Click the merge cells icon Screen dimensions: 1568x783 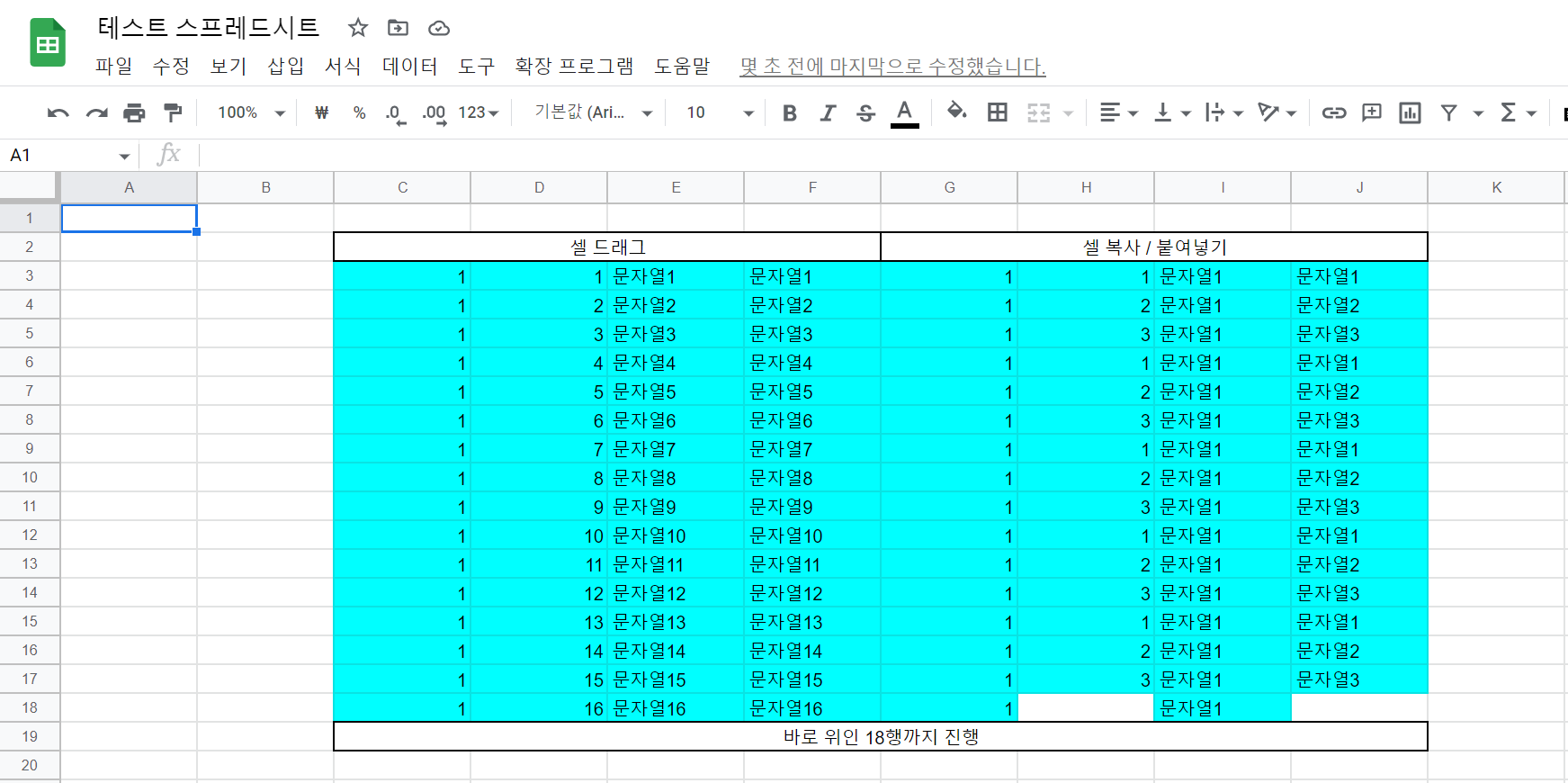[x=1039, y=112]
